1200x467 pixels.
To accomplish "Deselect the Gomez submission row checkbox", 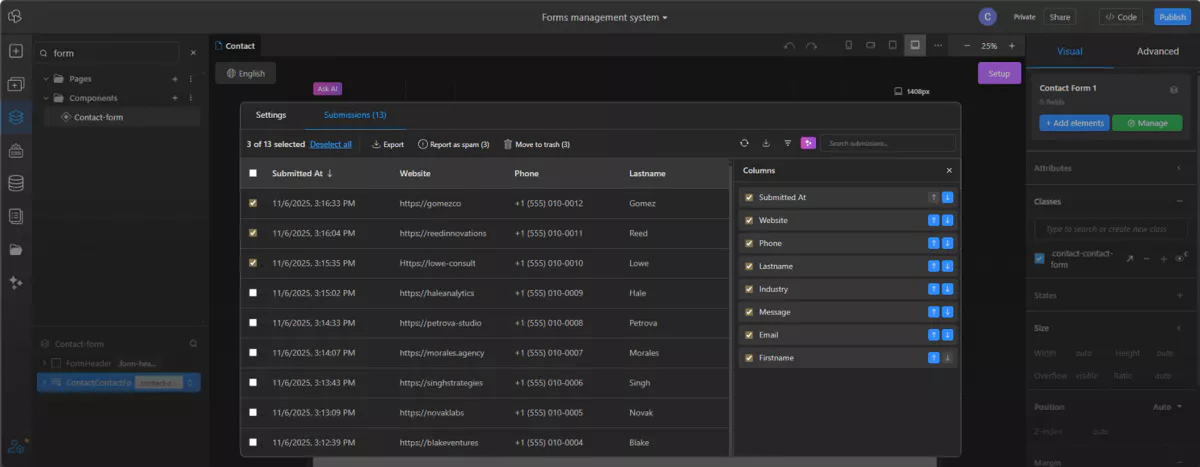I will click(x=253, y=204).
